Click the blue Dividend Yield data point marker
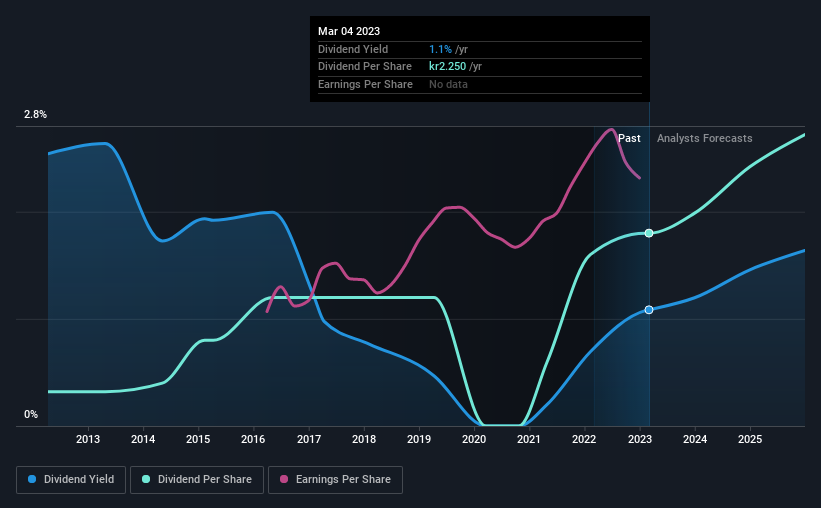 coord(649,310)
